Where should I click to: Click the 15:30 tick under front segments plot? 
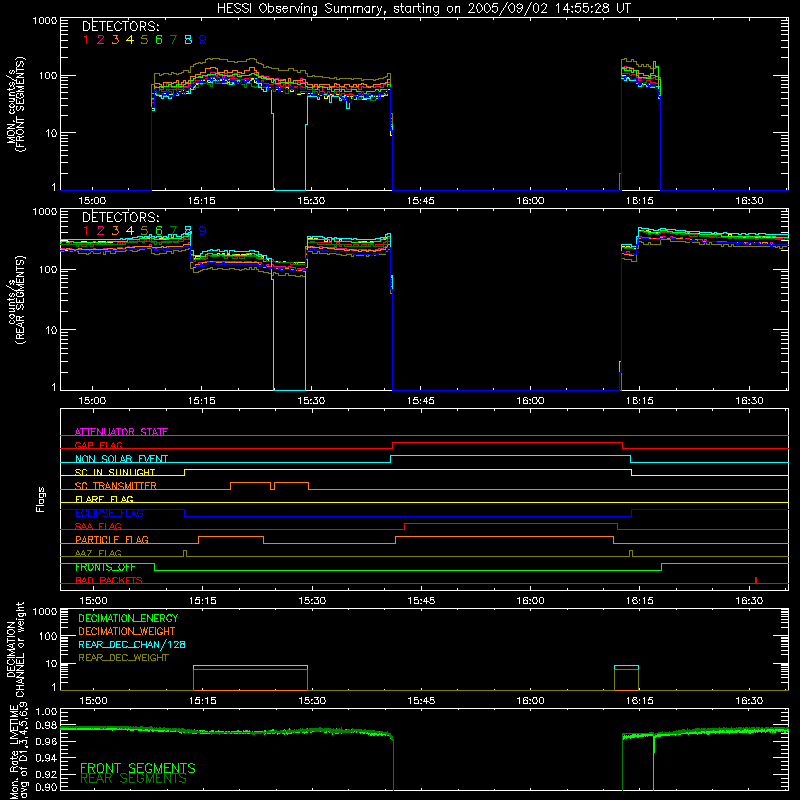[x=311, y=201]
